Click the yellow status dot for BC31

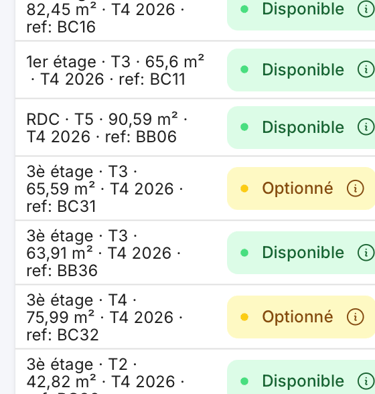tap(244, 189)
